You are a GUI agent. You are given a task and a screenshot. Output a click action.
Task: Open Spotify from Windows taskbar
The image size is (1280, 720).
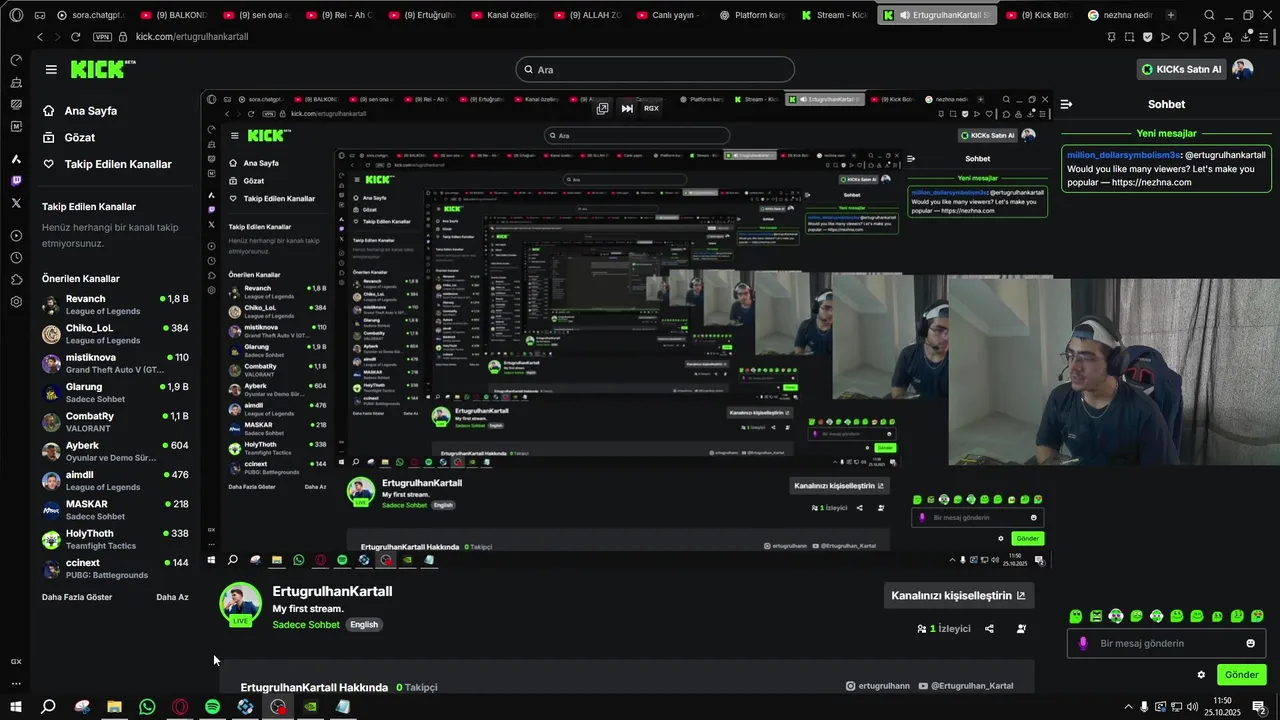(212, 707)
